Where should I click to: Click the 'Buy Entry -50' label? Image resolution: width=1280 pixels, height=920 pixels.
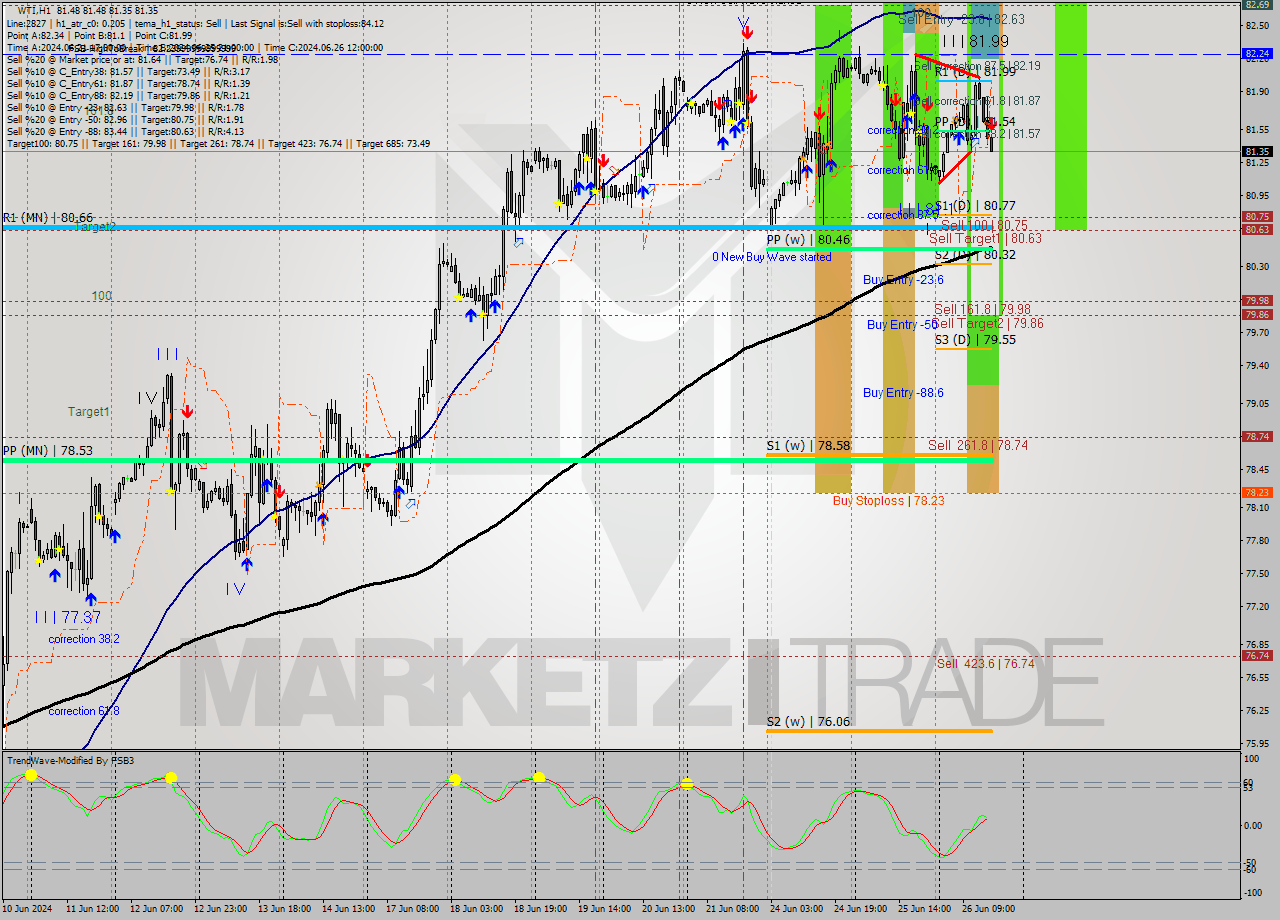pyautogui.click(x=902, y=324)
